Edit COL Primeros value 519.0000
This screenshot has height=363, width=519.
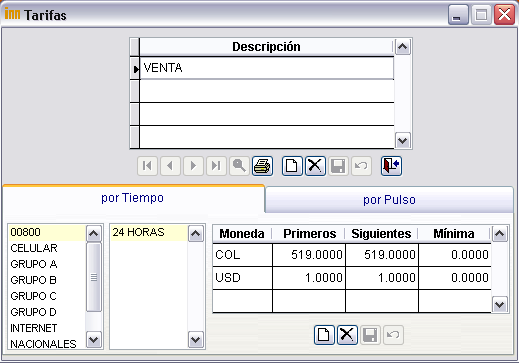[309, 255]
